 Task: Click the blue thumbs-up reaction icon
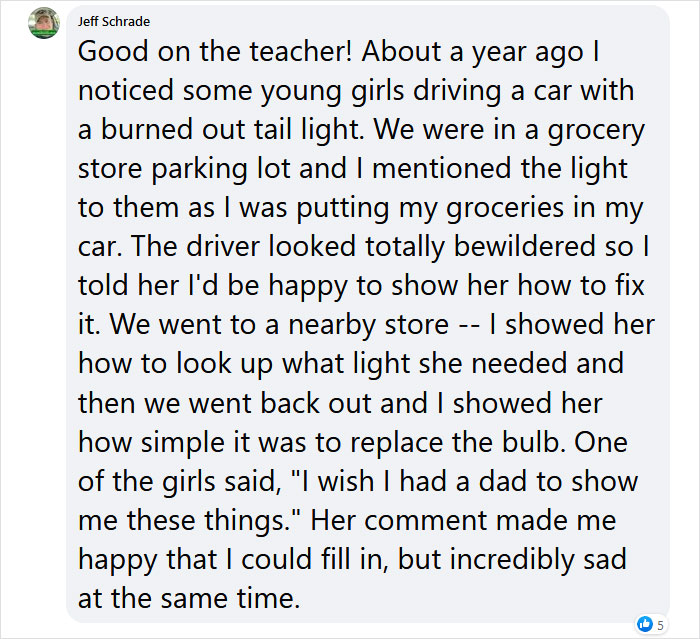(645, 624)
